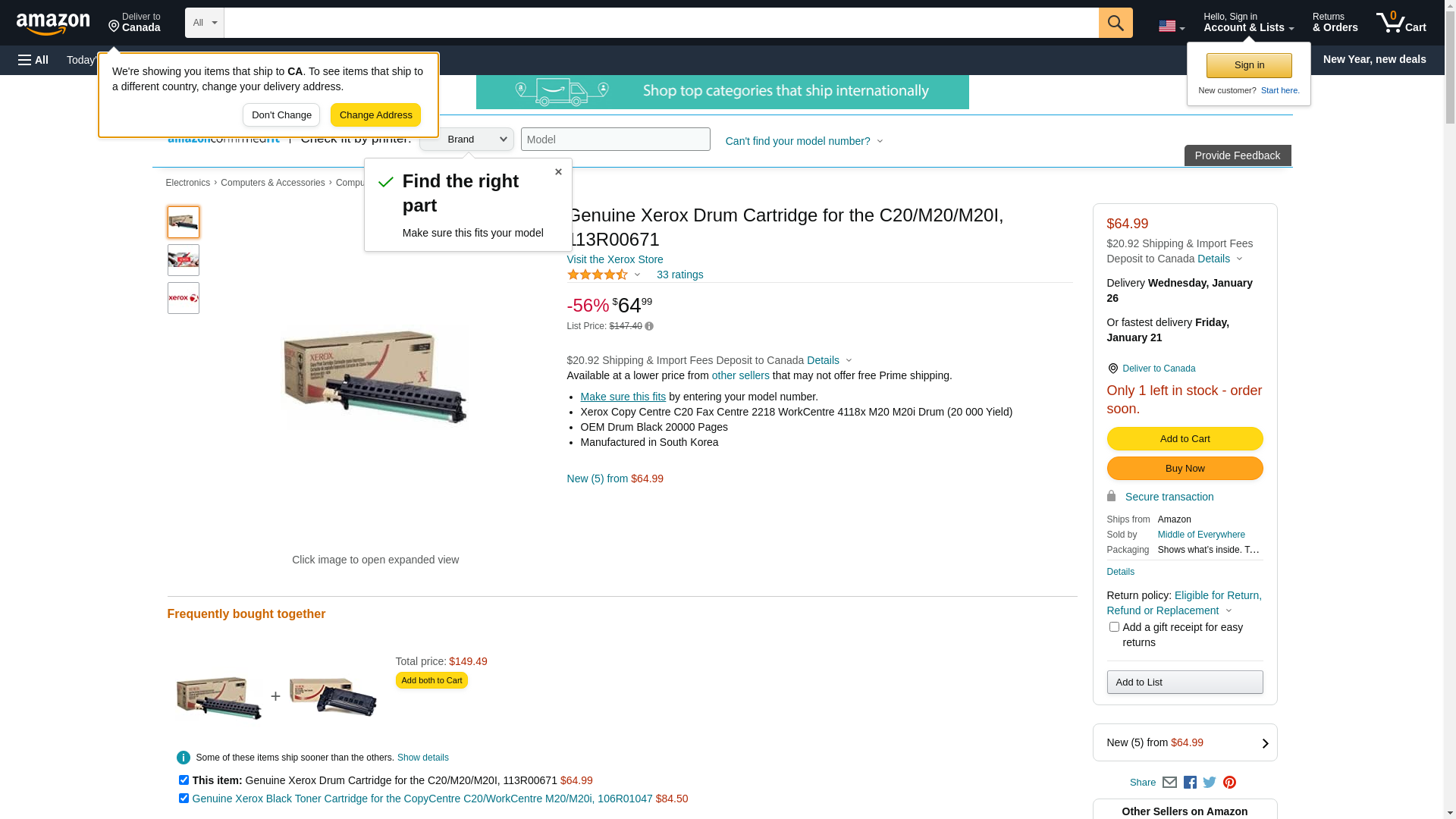Open the All hamburger menu
This screenshot has width=1456, height=819.
pos(33,60)
